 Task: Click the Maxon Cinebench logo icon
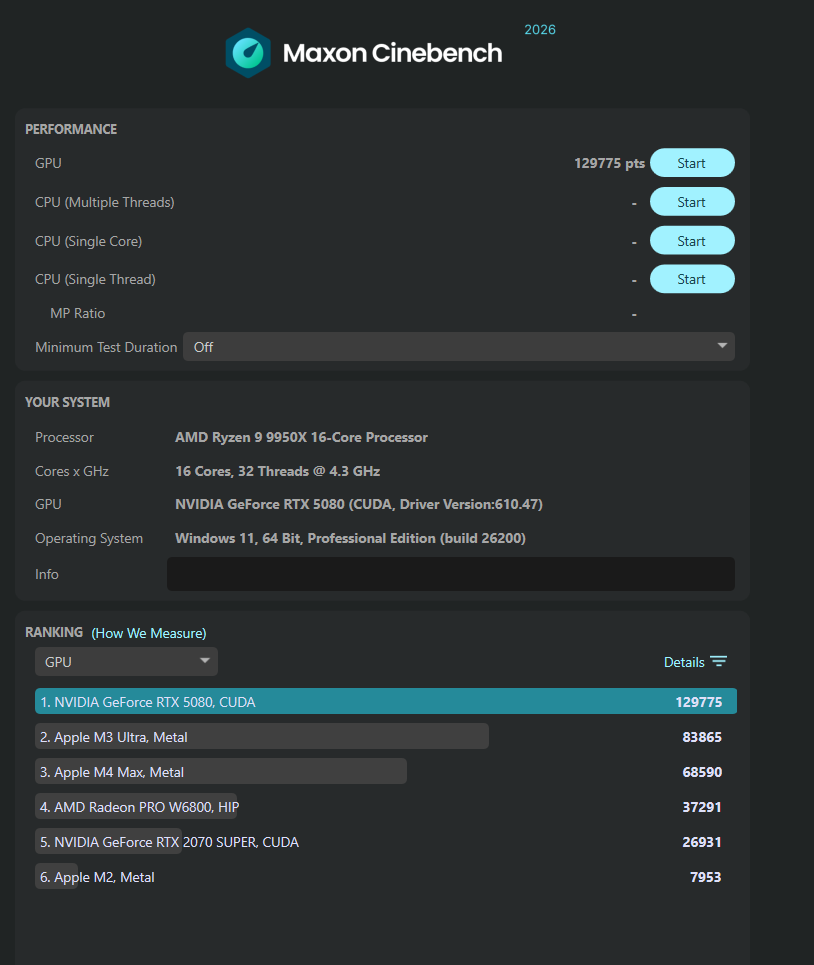(x=248, y=53)
